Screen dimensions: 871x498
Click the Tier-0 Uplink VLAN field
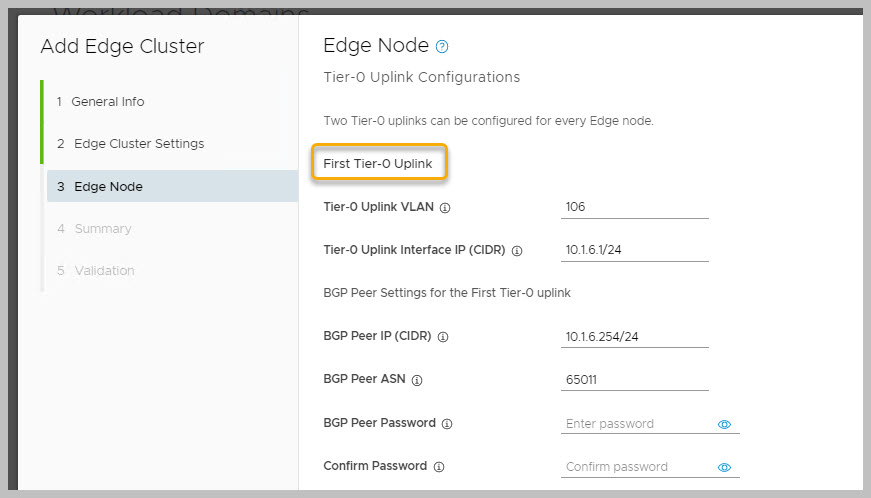(634, 207)
